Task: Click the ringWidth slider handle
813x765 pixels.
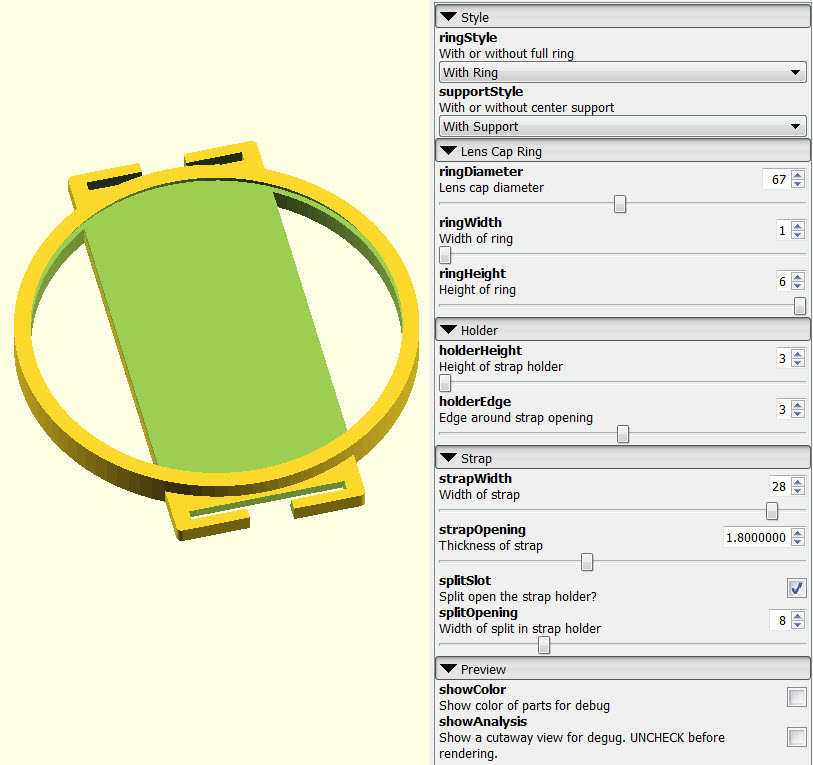Action: (445, 255)
